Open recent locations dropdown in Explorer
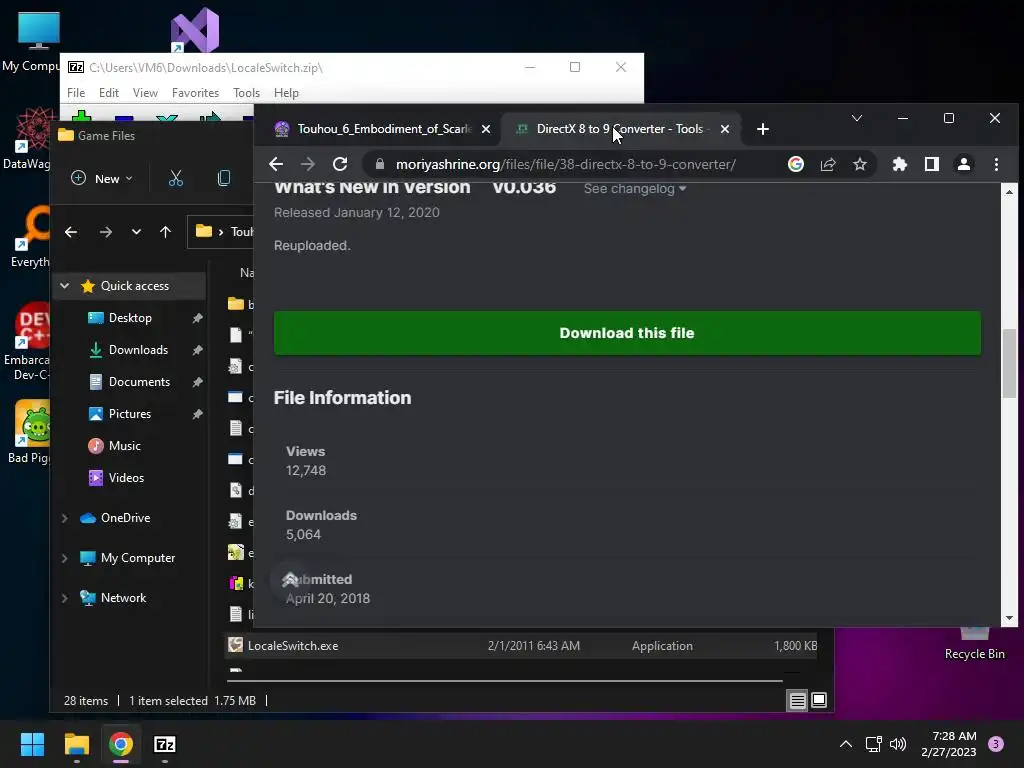This screenshot has height=768, width=1024. pos(136,232)
